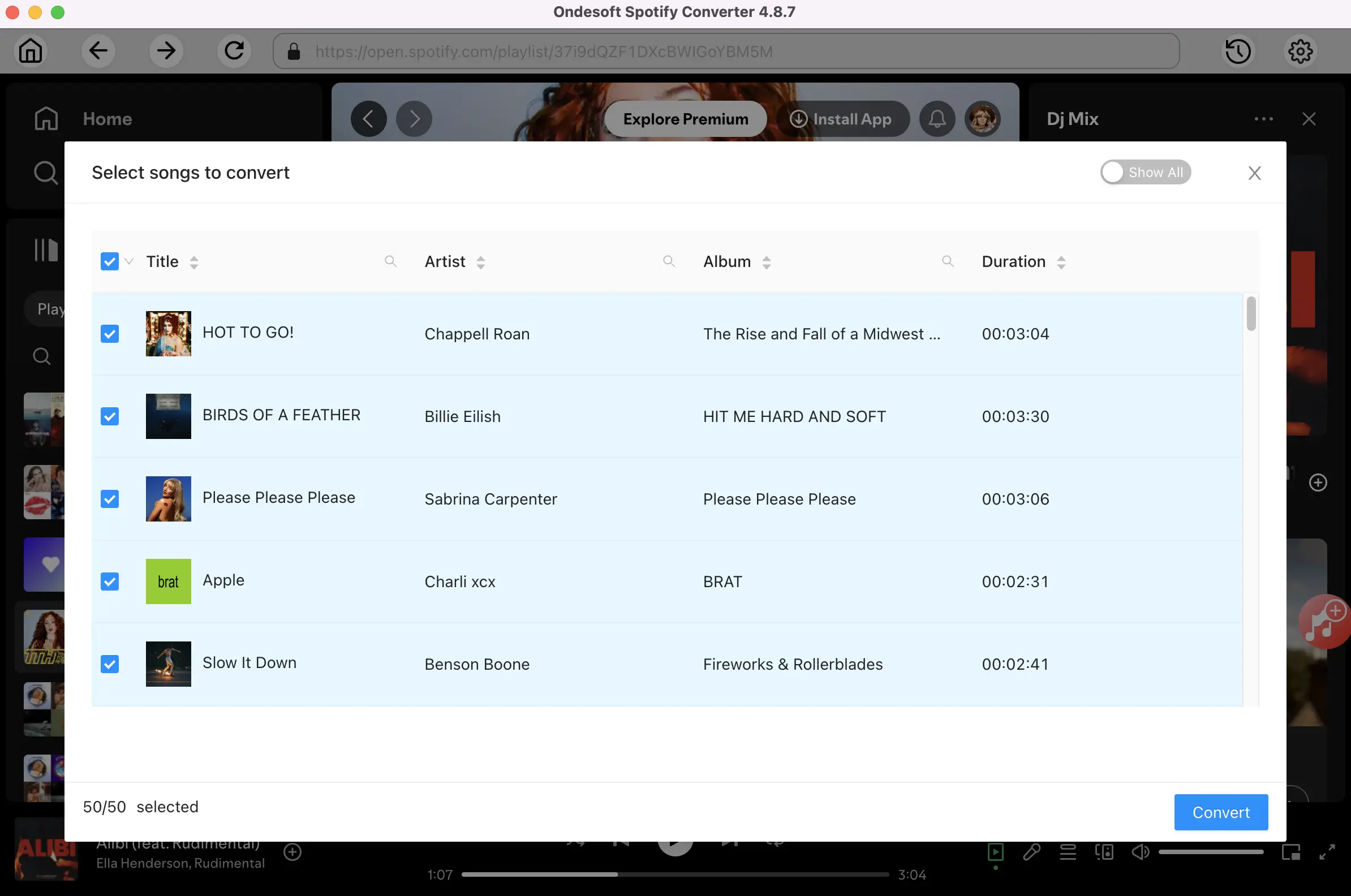1351x896 pixels.
Task: Go to the converter home screen
Action: click(x=31, y=51)
